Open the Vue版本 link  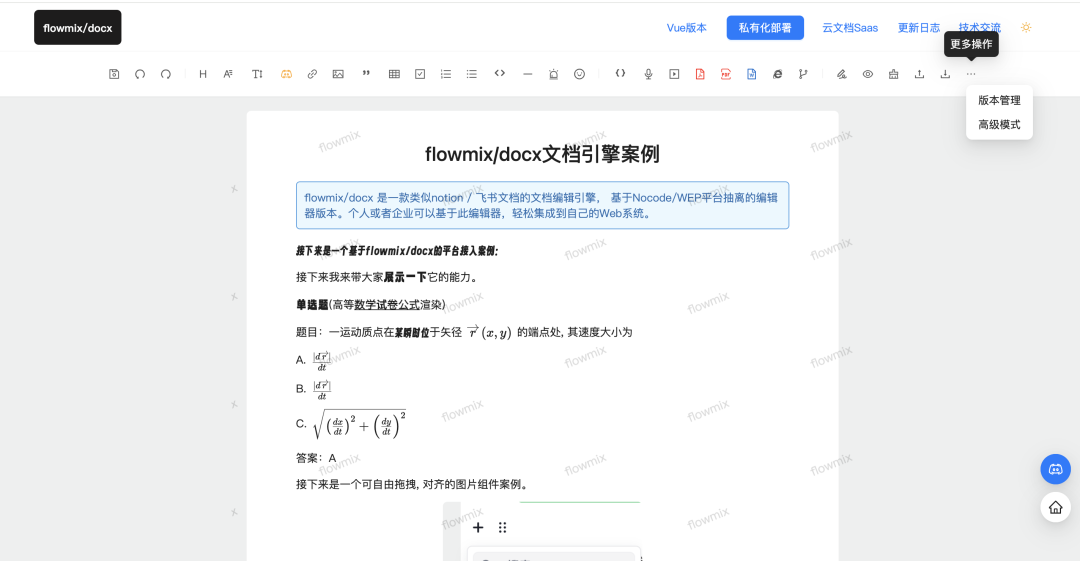coord(687,28)
